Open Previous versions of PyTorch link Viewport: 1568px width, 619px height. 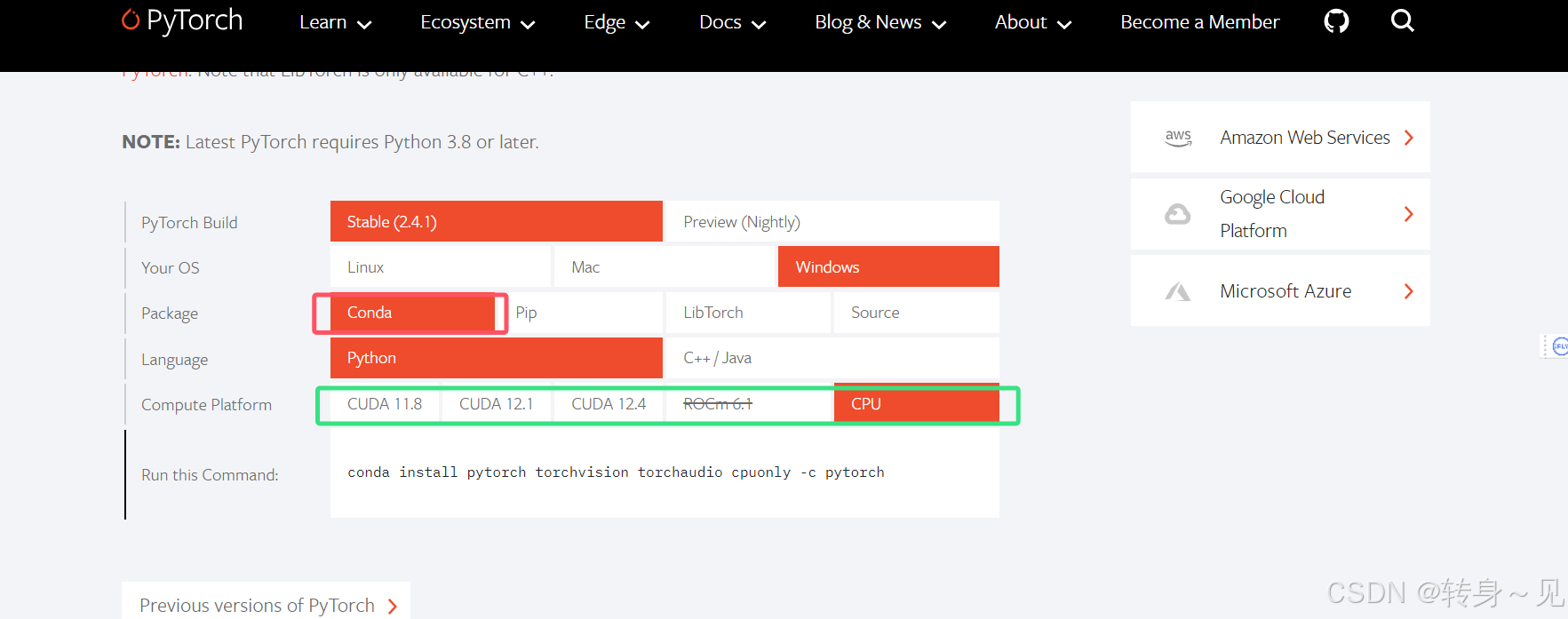(x=266, y=605)
